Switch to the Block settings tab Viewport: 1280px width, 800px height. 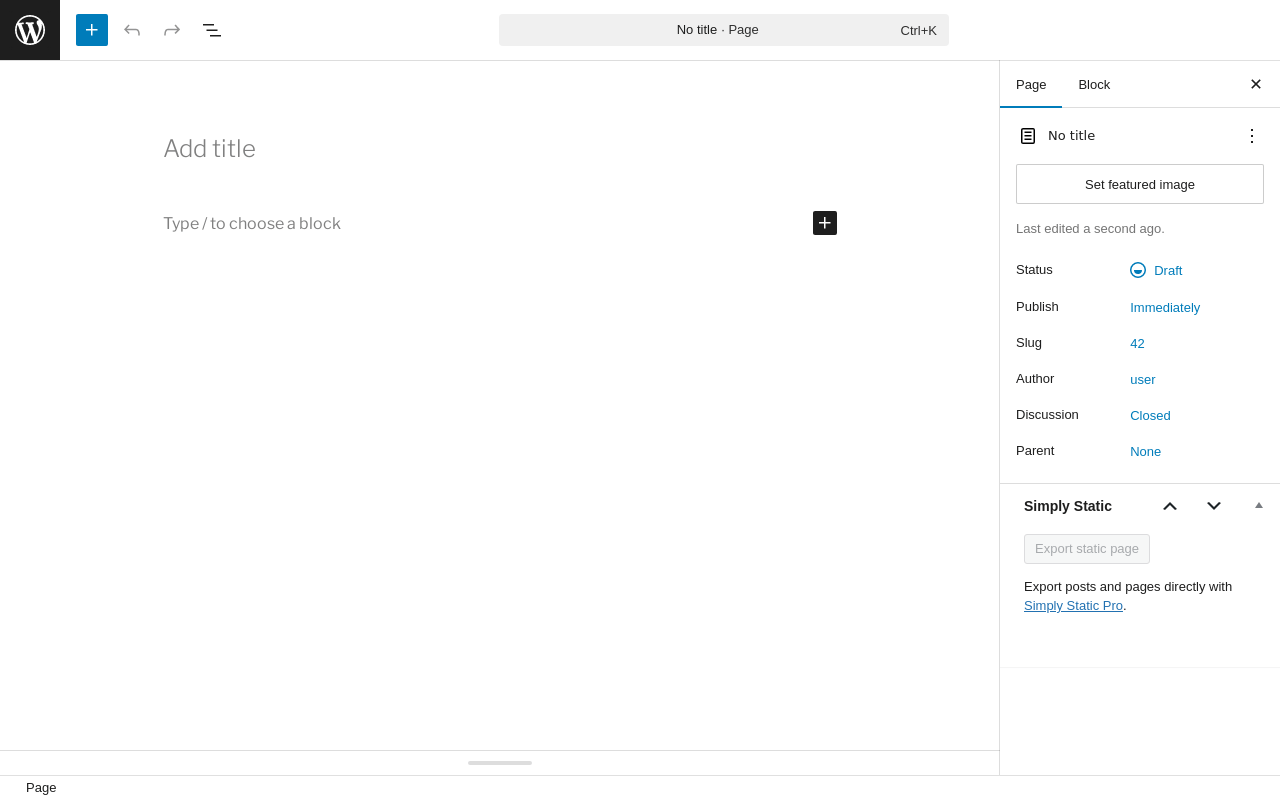pyautogui.click(x=1094, y=84)
